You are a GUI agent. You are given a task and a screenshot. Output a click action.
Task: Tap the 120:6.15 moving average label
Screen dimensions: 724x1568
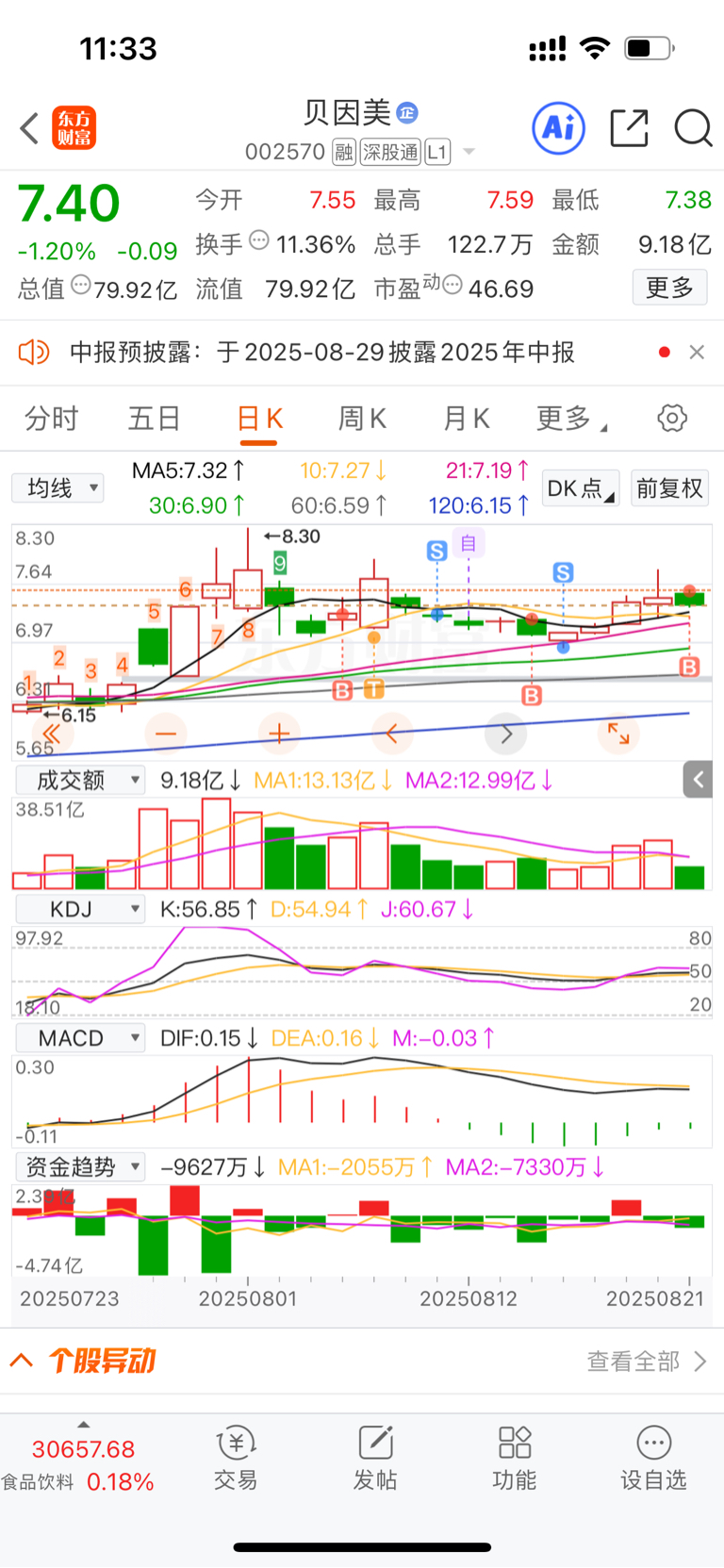point(479,505)
